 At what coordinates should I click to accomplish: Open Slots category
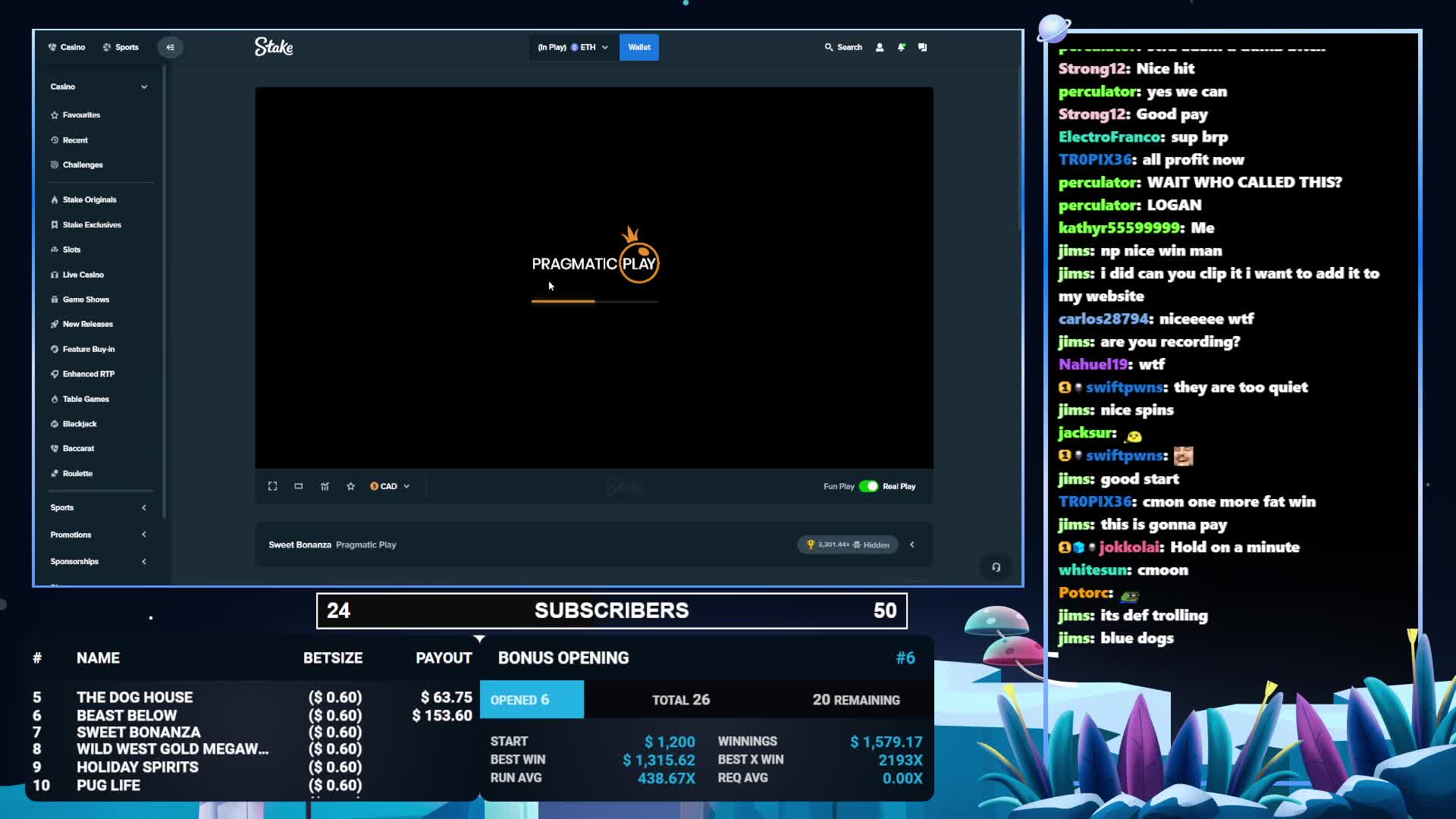pos(71,249)
